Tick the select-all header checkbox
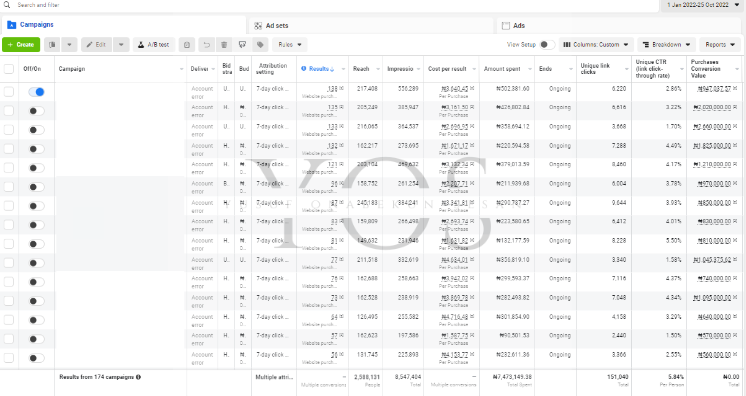Viewport: 746px width, 396px height. click(9, 69)
